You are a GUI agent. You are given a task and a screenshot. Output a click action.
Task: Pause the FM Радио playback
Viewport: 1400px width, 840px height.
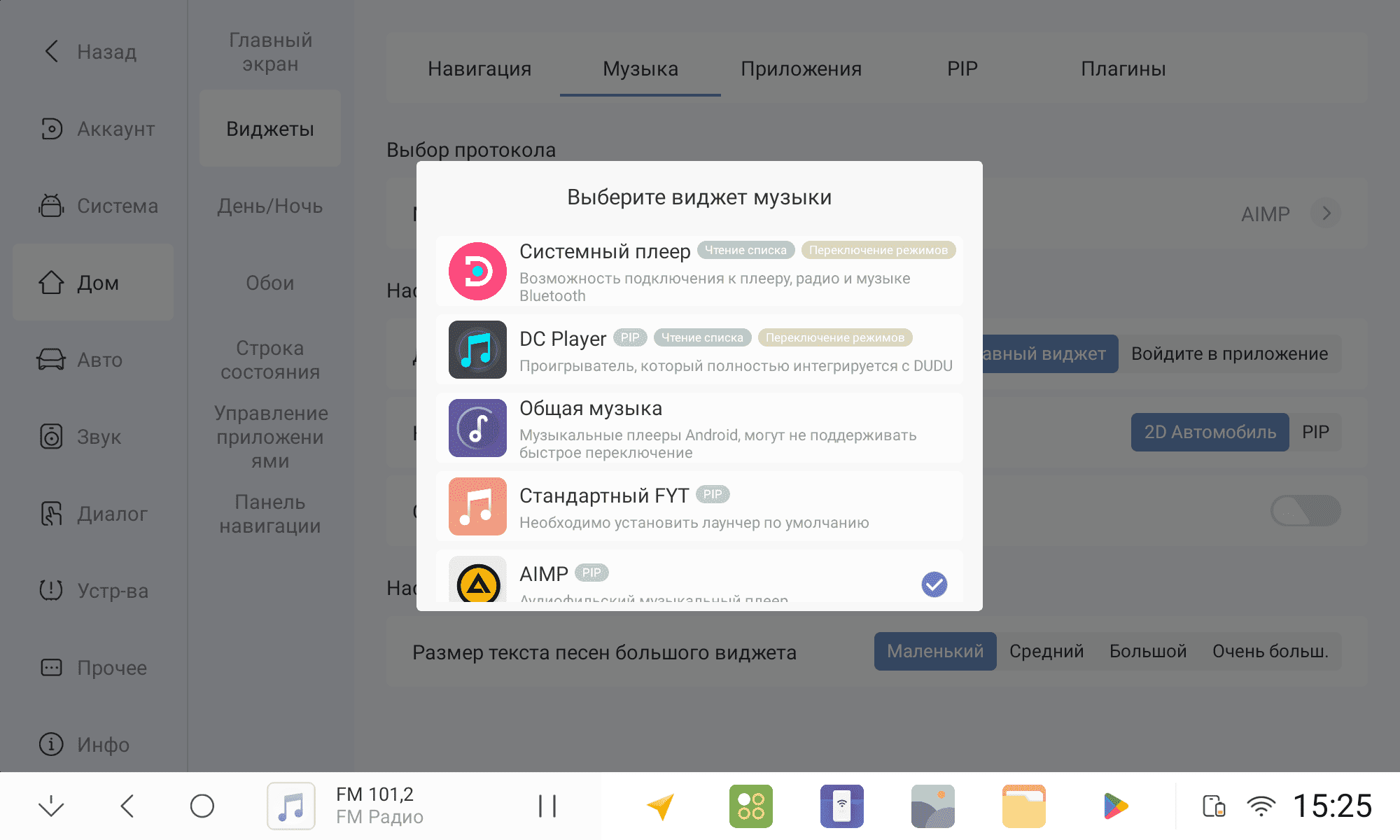(x=547, y=806)
